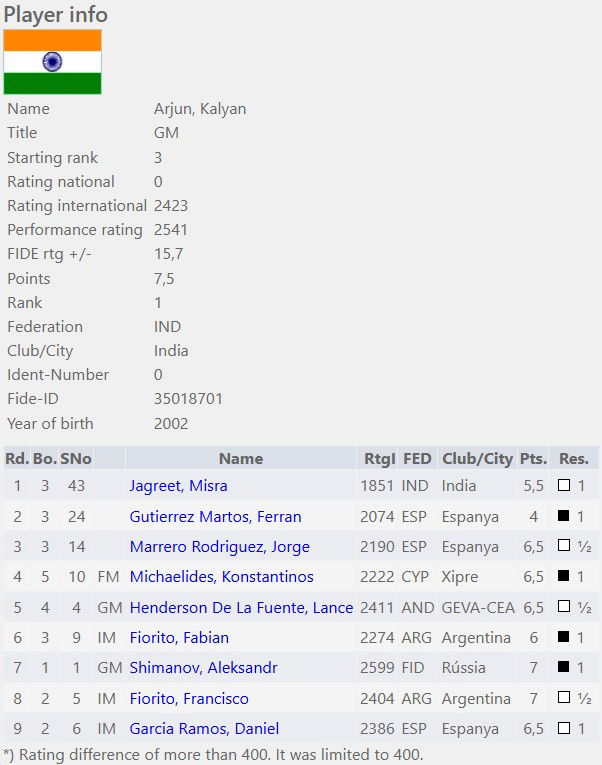Open Jagreet, Misra player link
Viewport: 602px width, 765px height.
(178, 486)
